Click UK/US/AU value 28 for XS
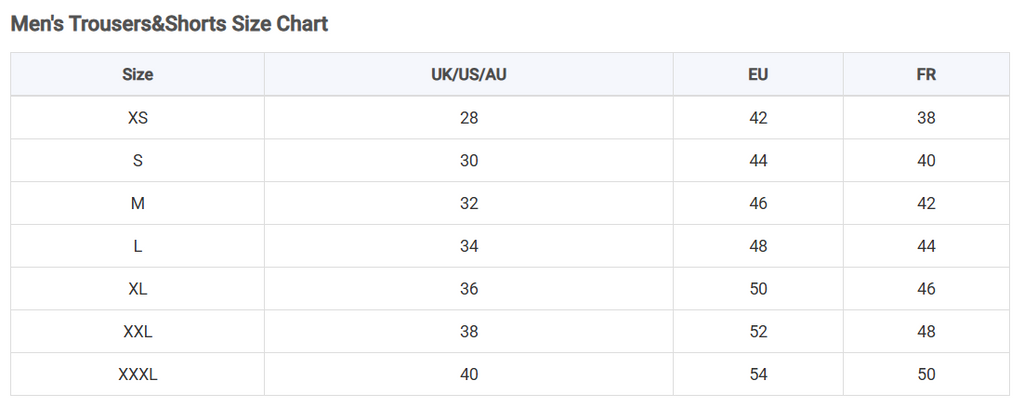The image size is (1024, 407). pos(469,118)
